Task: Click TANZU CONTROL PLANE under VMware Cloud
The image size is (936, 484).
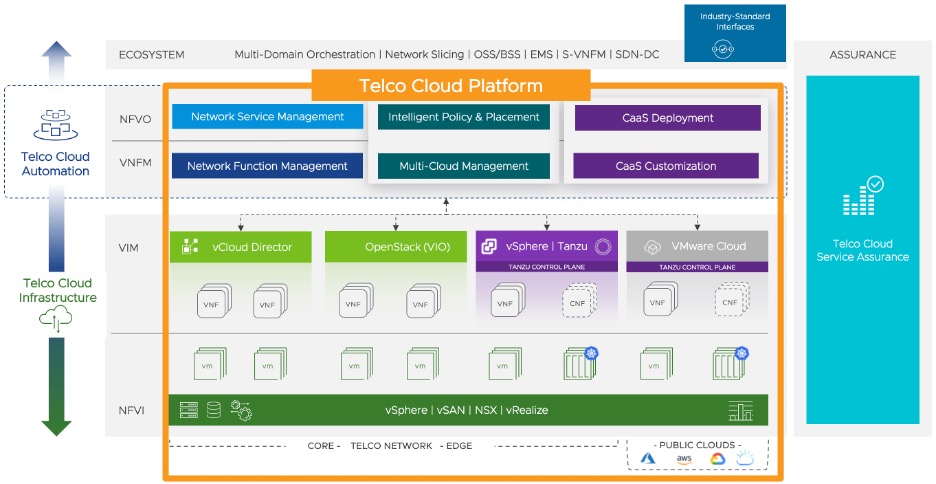Action: coord(697,267)
